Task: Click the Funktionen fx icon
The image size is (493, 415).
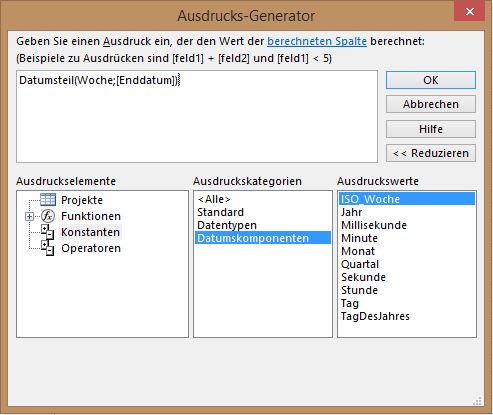Action: coord(48,216)
